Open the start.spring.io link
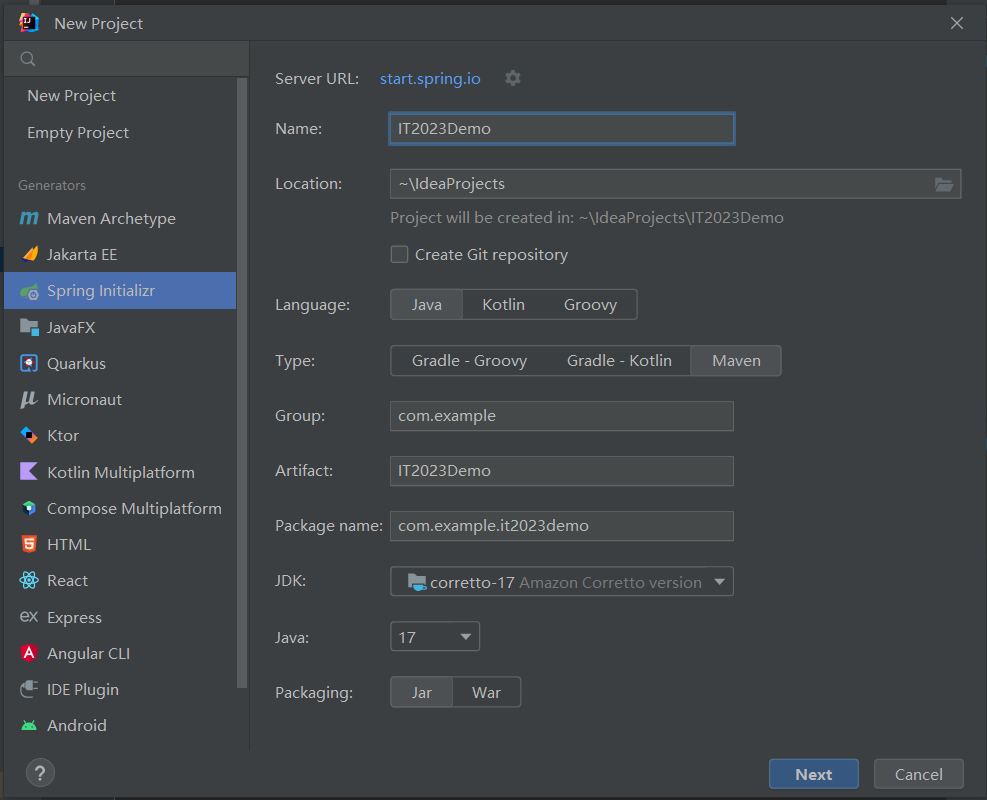The width and height of the screenshot is (987, 800). click(x=430, y=78)
